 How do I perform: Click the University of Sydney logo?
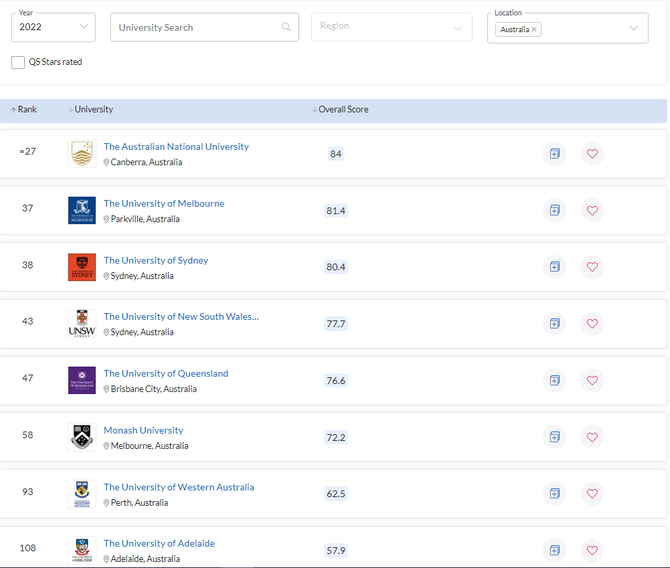point(82,267)
